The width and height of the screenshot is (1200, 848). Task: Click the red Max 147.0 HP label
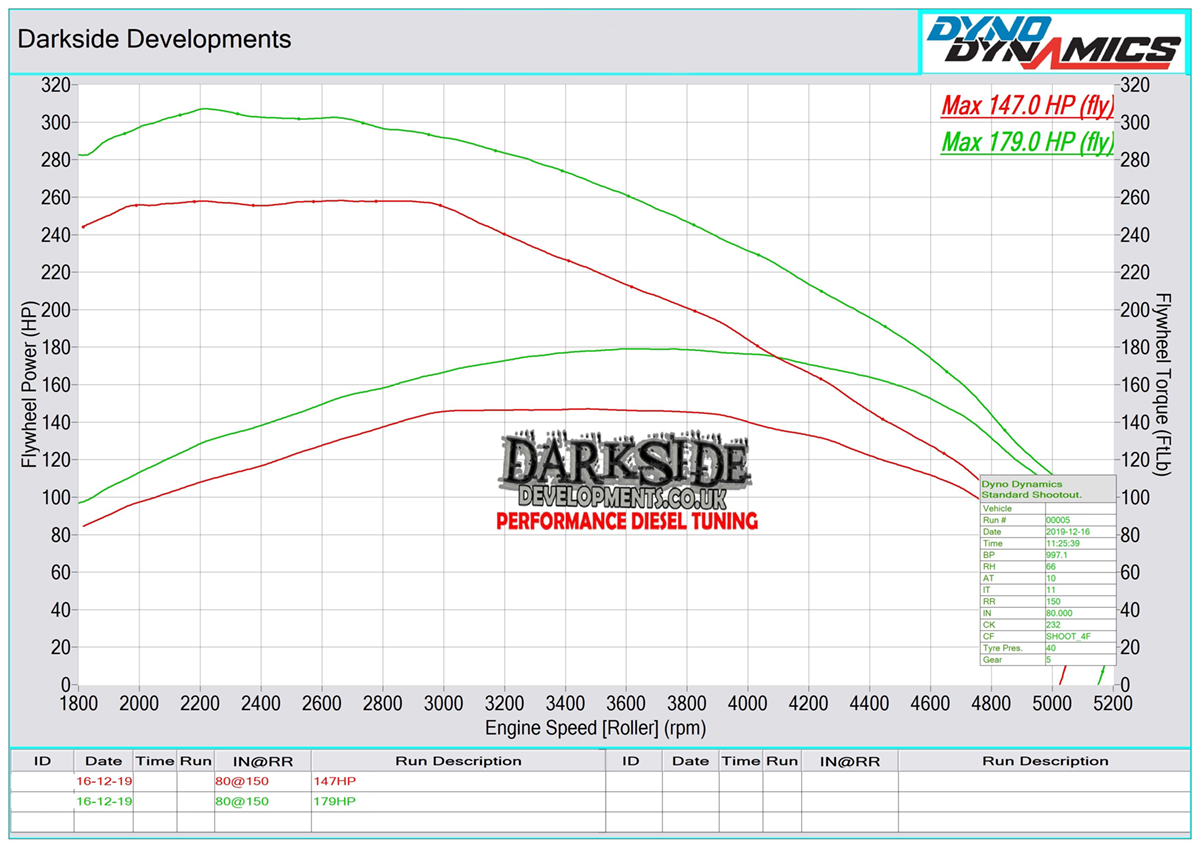(1027, 106)
